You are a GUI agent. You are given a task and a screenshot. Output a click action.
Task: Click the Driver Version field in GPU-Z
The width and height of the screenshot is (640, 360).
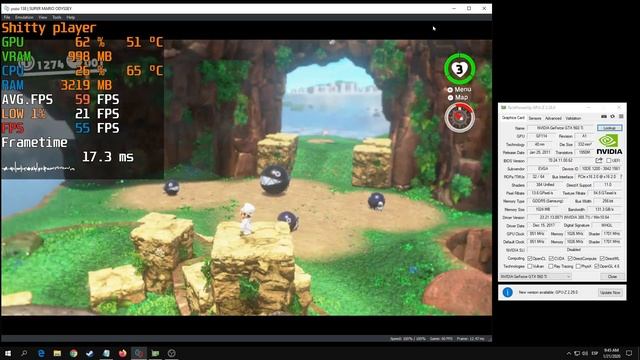point(575,218)
